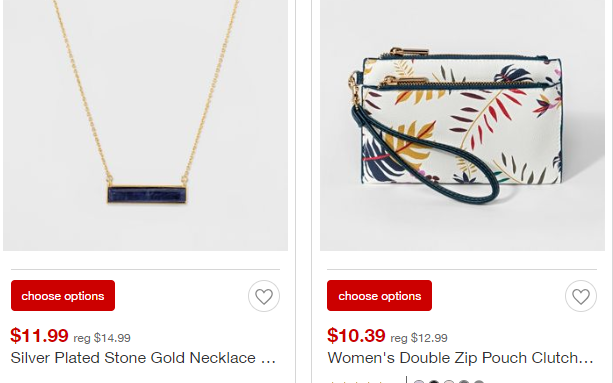Choose options for the gold necklace

63,295
